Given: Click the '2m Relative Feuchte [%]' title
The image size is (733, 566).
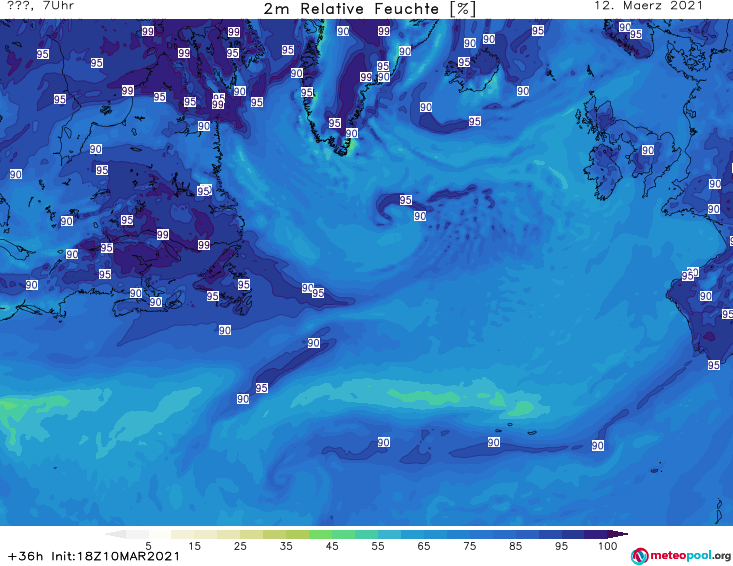Looking at the screenshot, I should point(369,9).
